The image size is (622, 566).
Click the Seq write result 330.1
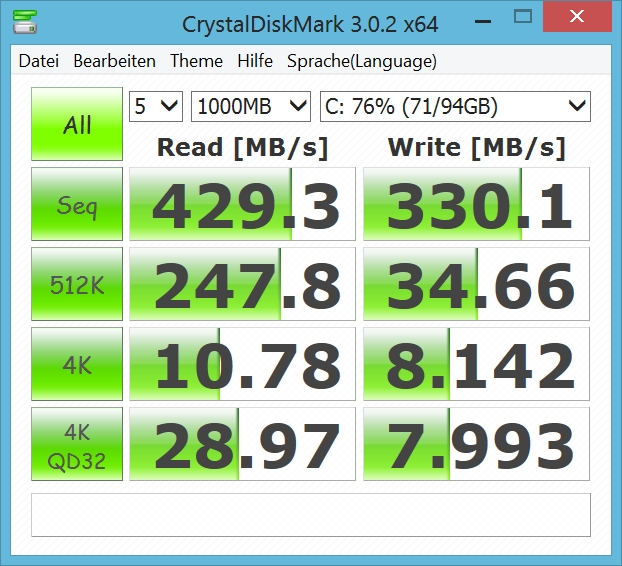(476, 204)
